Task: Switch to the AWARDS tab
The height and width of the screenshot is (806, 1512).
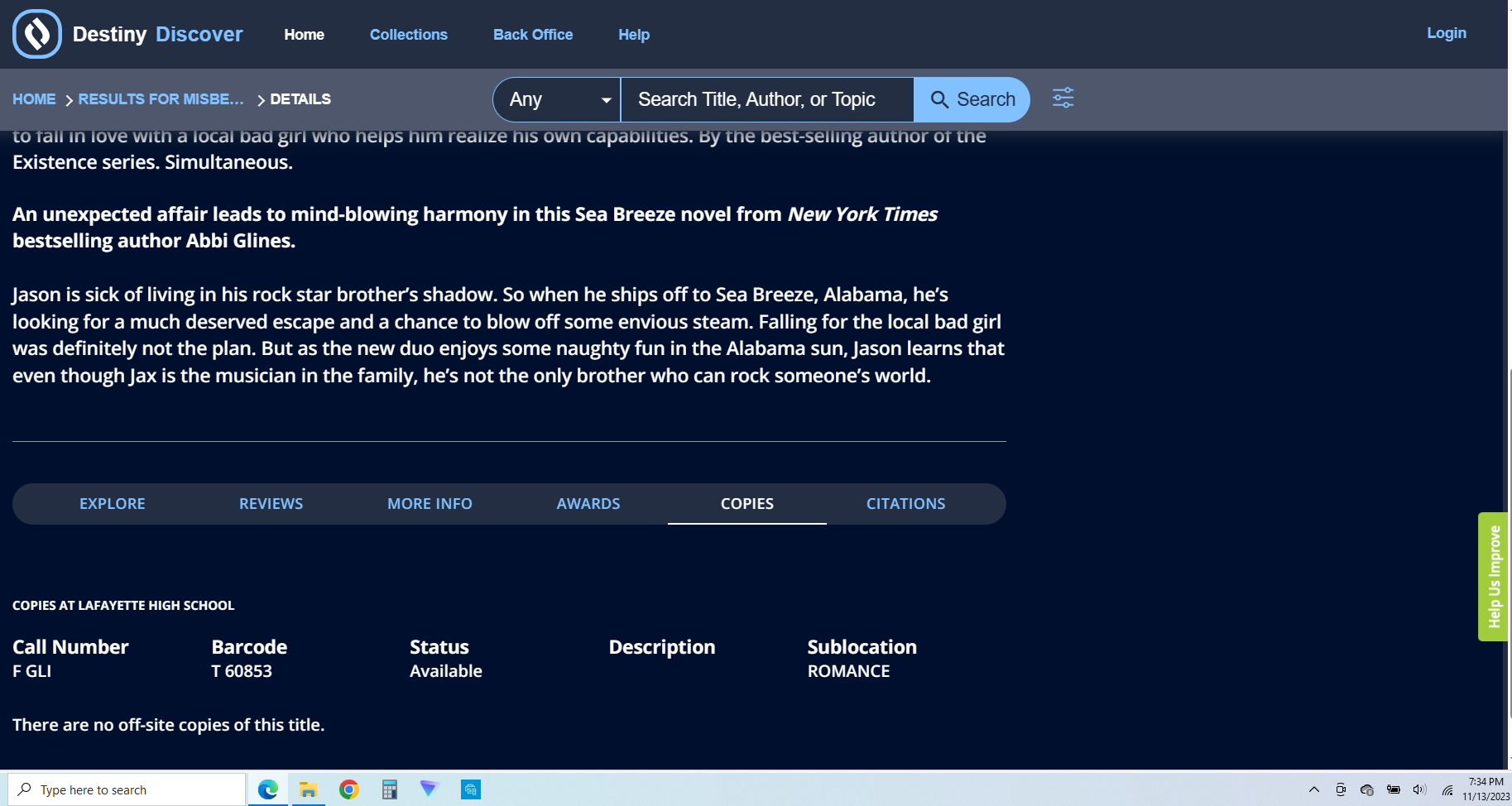Action: point(588,504)
